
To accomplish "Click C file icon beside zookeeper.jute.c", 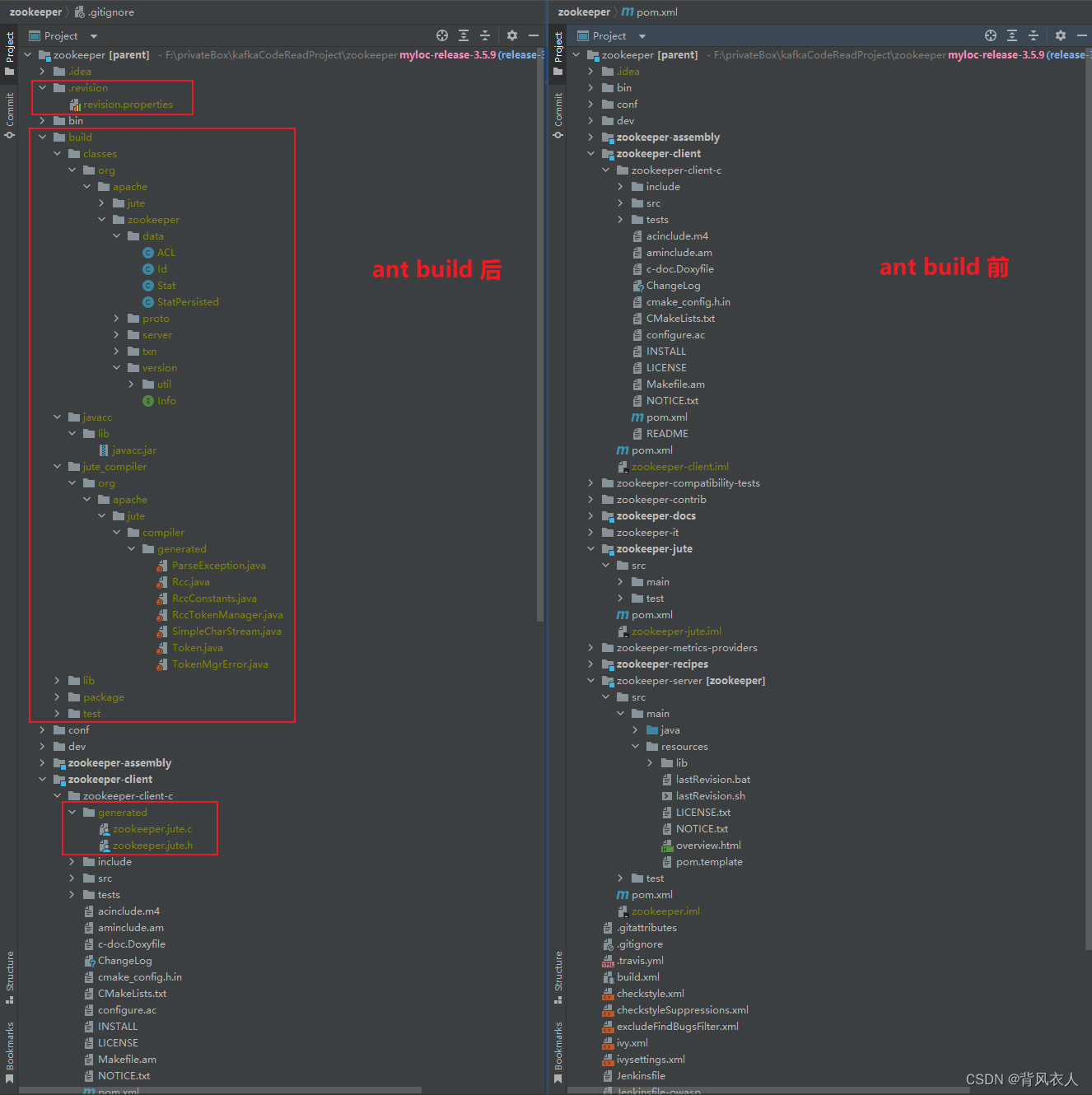I will point(104,829).
